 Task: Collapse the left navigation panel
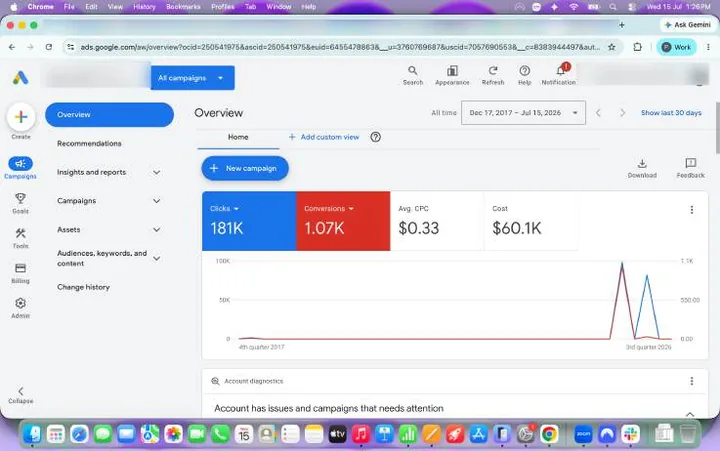tap(21, 395)
